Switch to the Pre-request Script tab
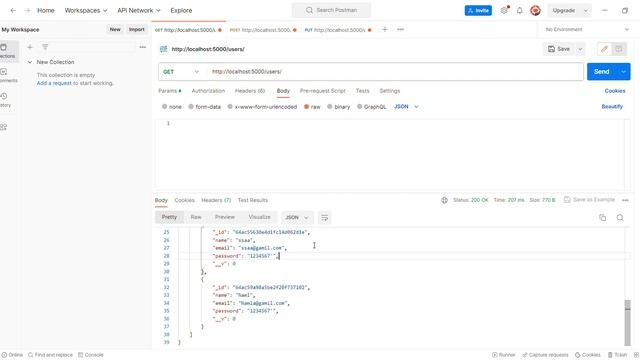This screenshot has width=640, height=360. [322, 91]
